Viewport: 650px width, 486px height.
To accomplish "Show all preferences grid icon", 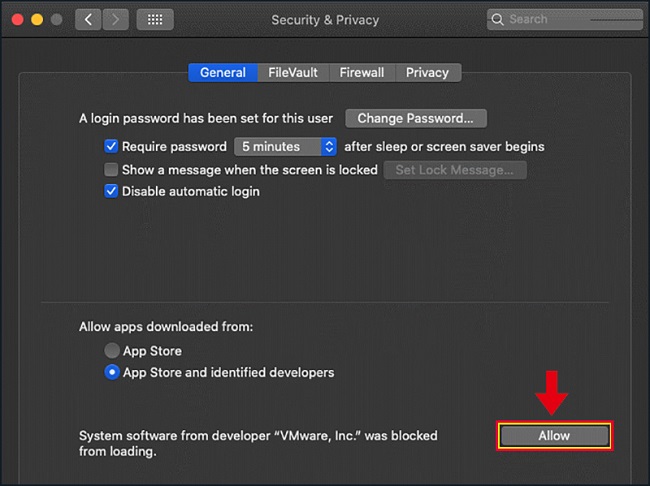I will (x=155, y=19).
